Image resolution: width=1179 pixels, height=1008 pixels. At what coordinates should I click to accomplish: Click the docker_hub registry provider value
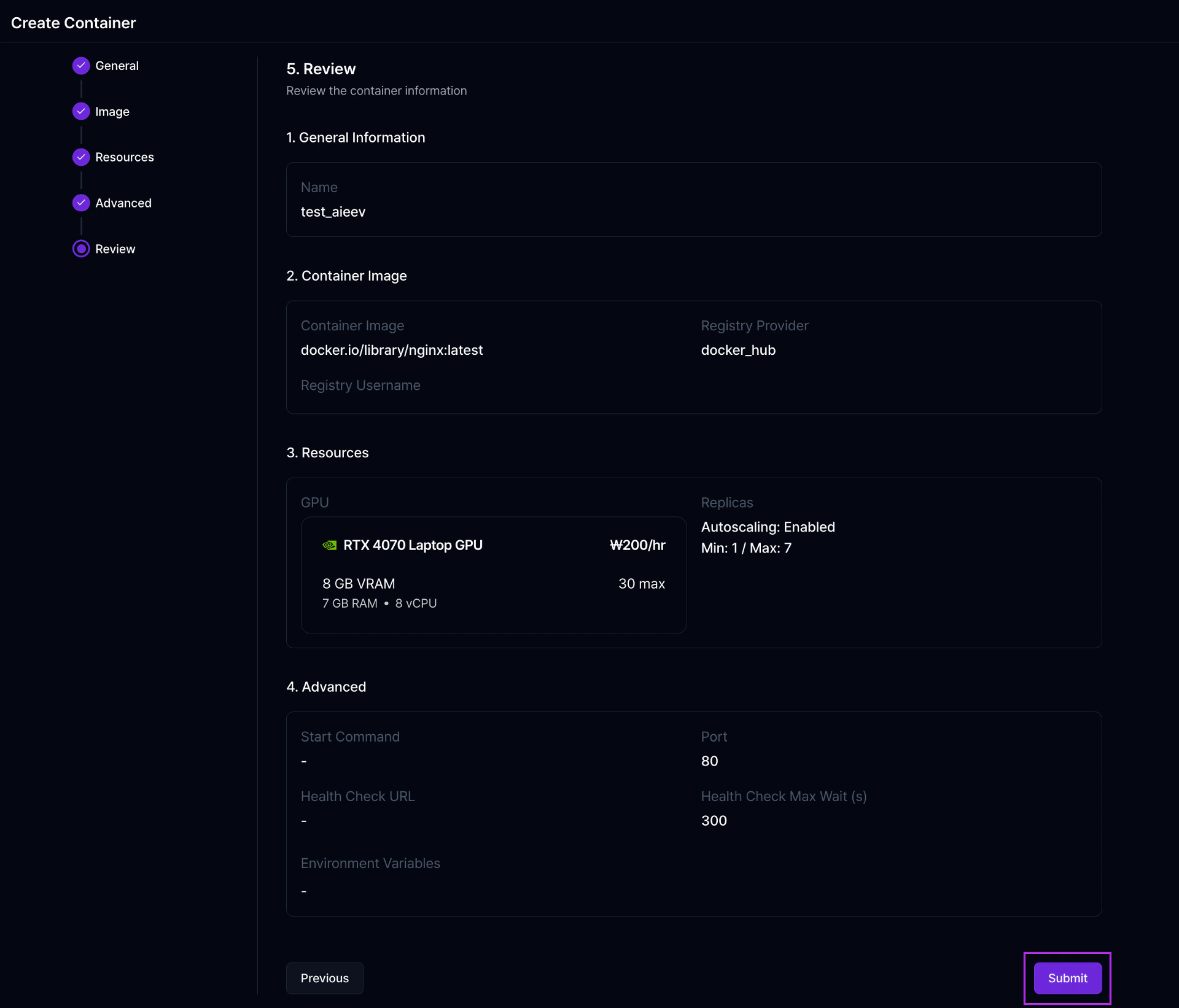pyautogui.click(x=738, y=350)
